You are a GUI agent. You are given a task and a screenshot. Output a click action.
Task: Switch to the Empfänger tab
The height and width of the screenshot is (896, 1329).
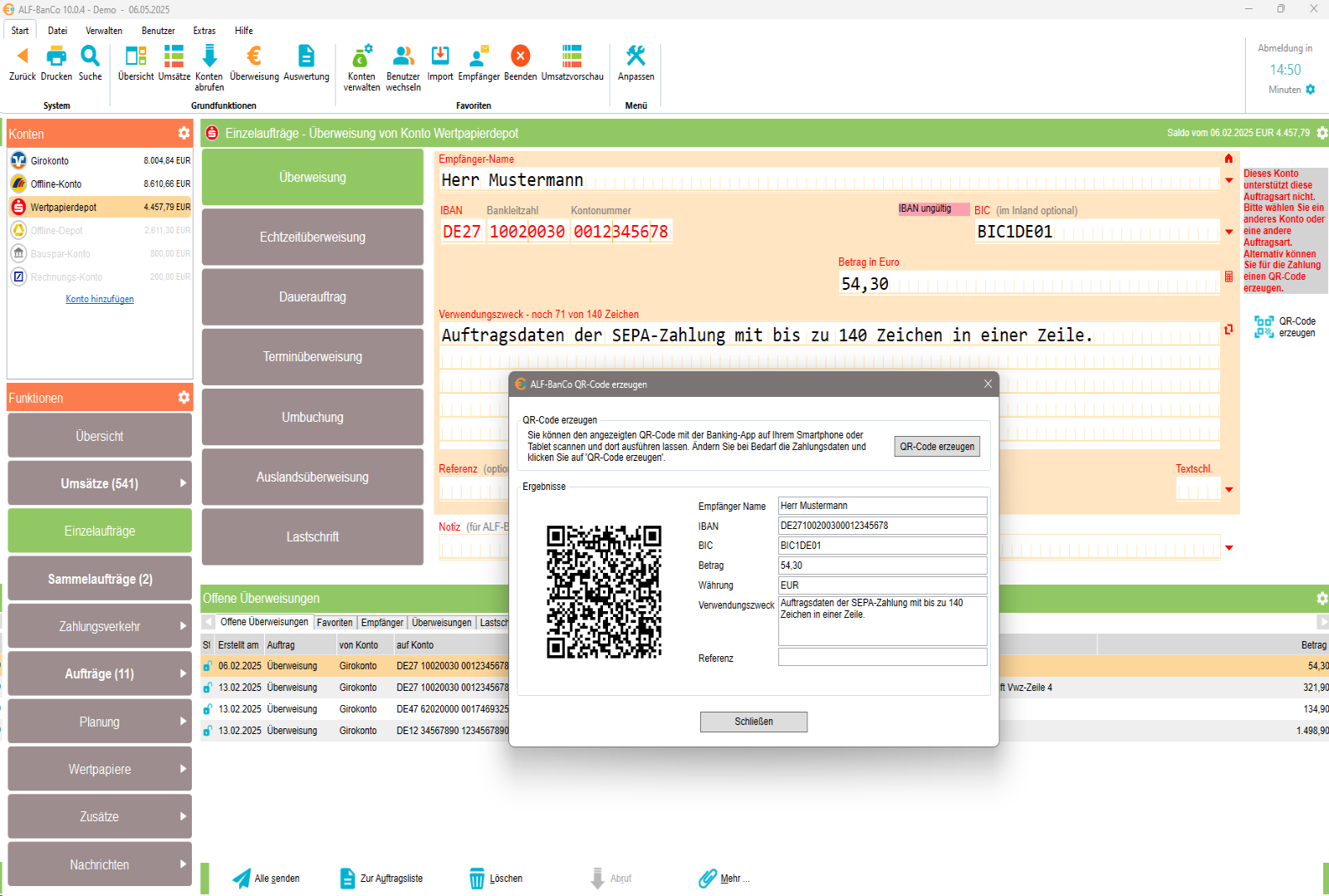click(382, 622)
